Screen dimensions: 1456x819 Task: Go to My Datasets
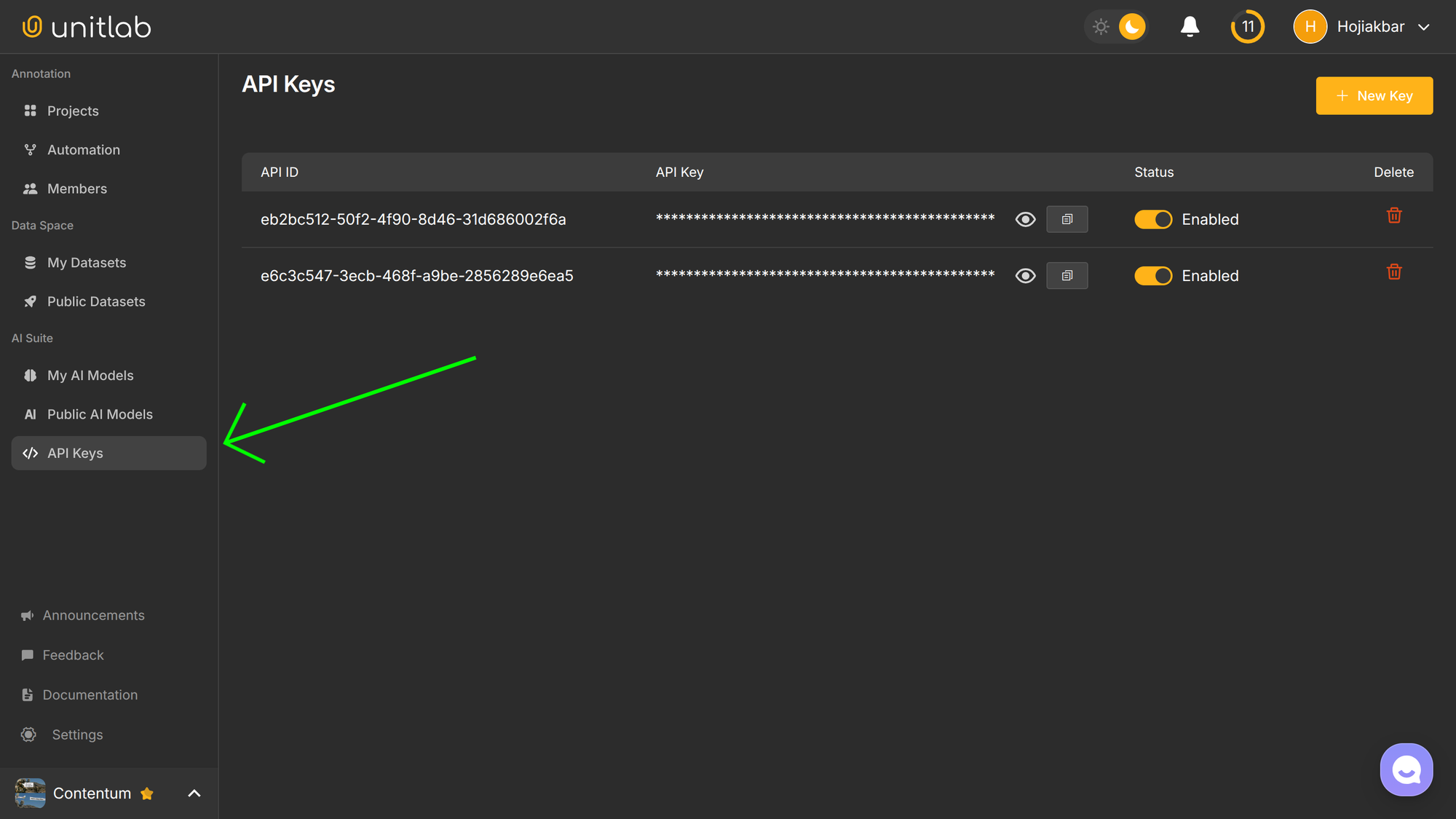pos(87,262)
